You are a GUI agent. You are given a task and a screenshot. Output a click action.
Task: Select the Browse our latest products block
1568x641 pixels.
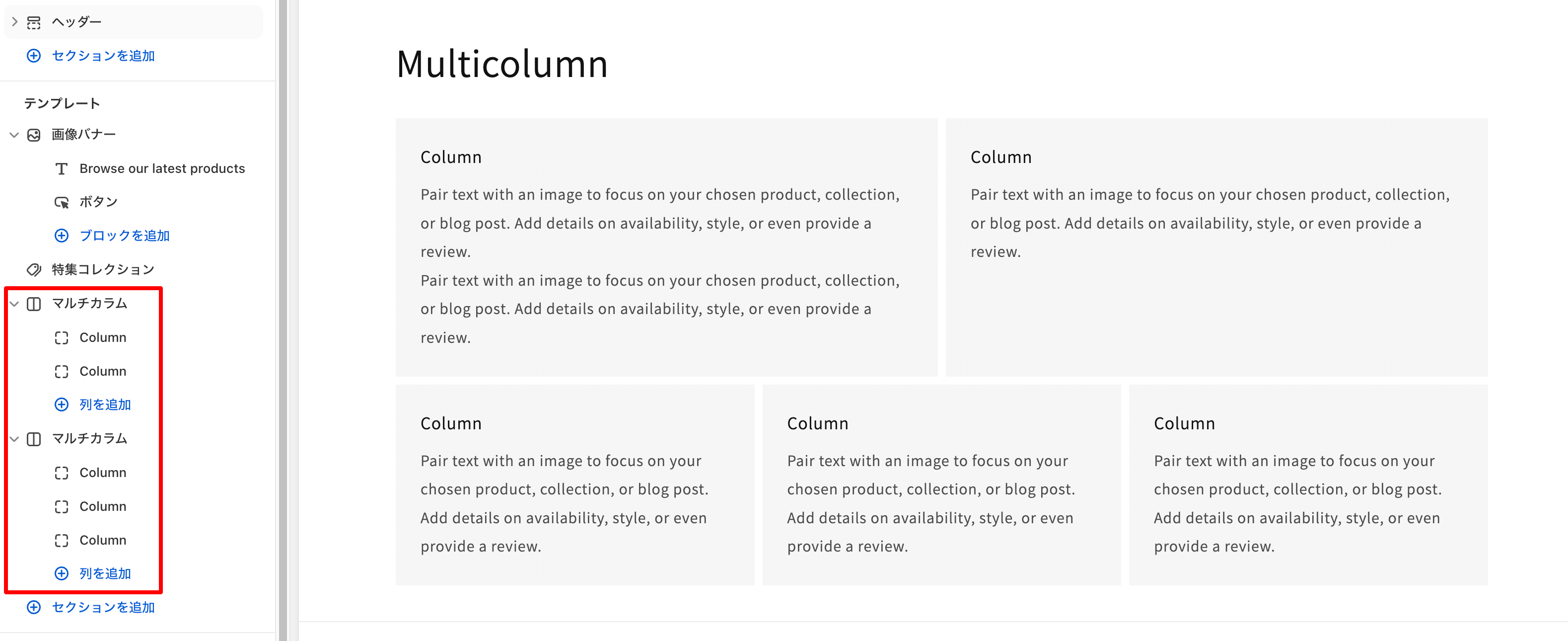coord(162,169)
